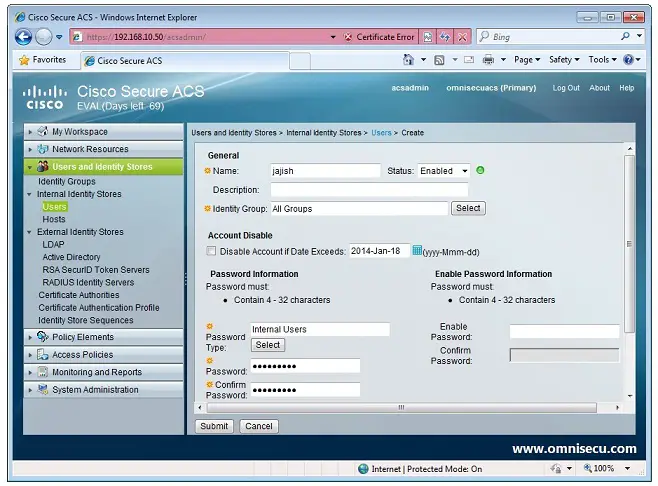Collapse the External Identity Stores tree node
Image resolution: width=658 pixels, height=486 pixels.
pos(29,232)
